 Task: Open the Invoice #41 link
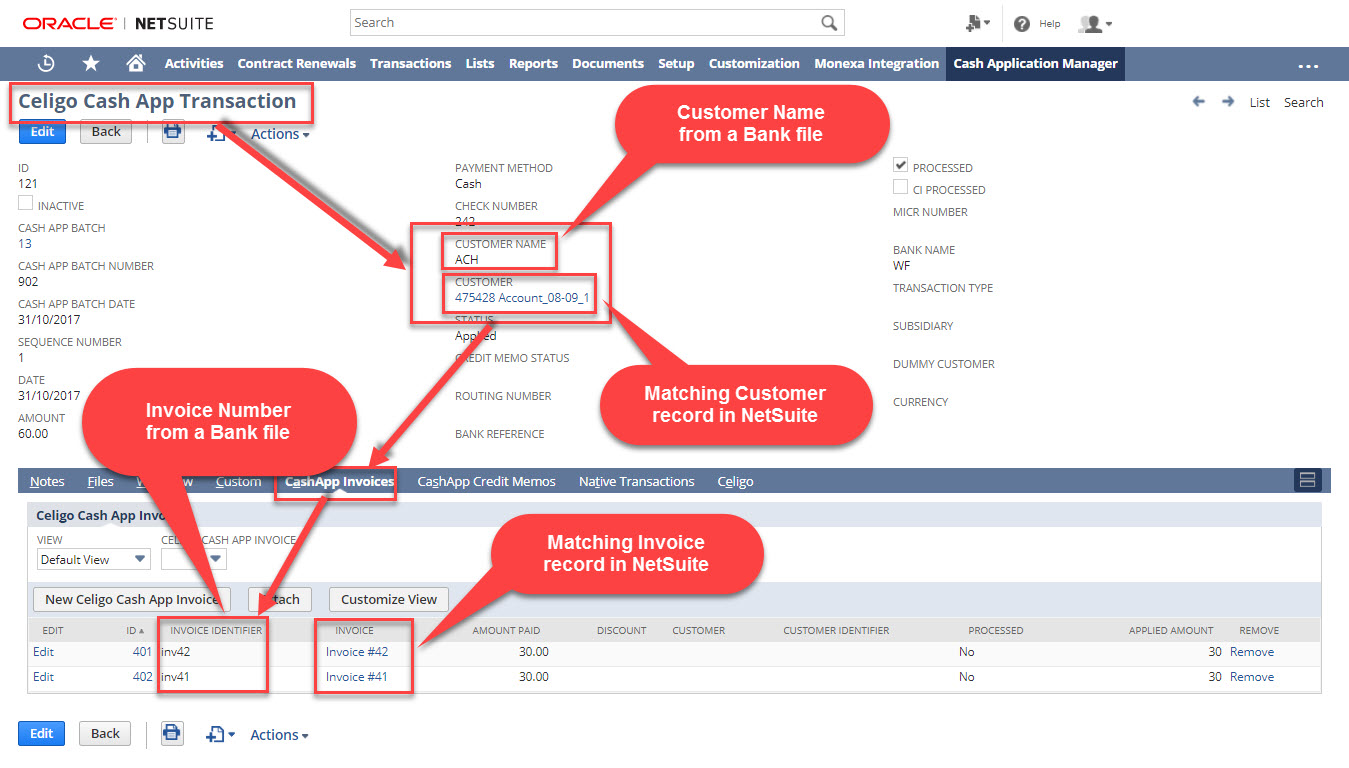356,676
